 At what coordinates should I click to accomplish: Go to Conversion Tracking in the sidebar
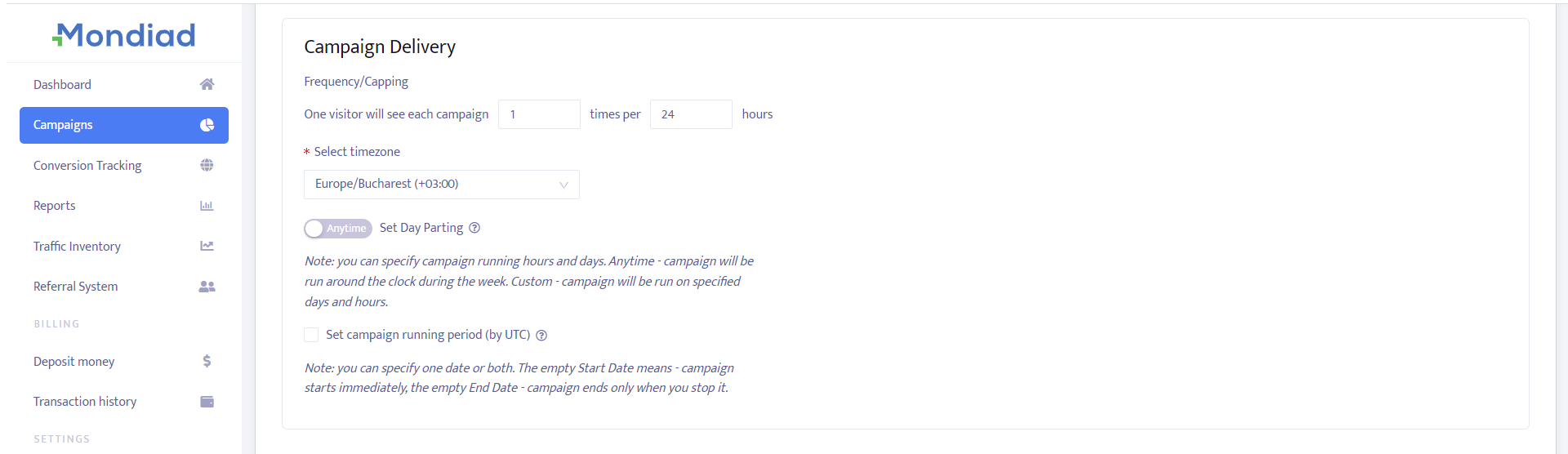click(87, 166)
